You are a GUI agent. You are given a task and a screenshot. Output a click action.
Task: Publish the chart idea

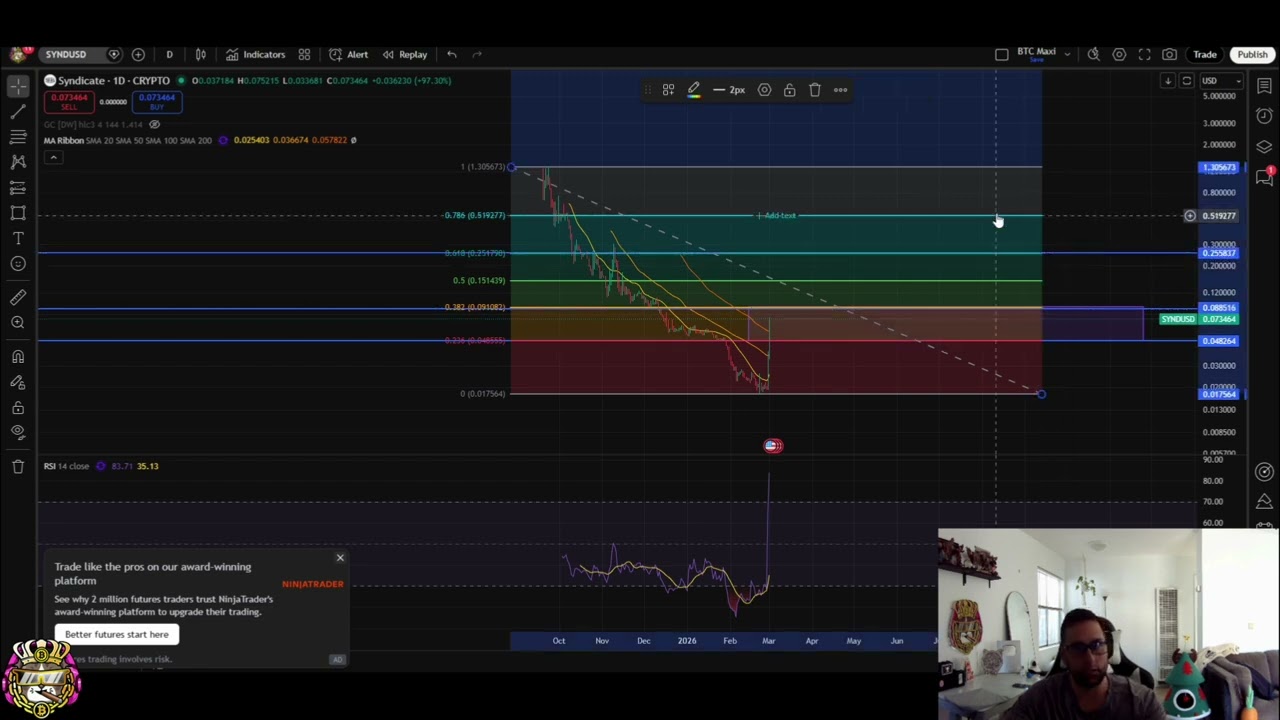tap(1252, 54)
